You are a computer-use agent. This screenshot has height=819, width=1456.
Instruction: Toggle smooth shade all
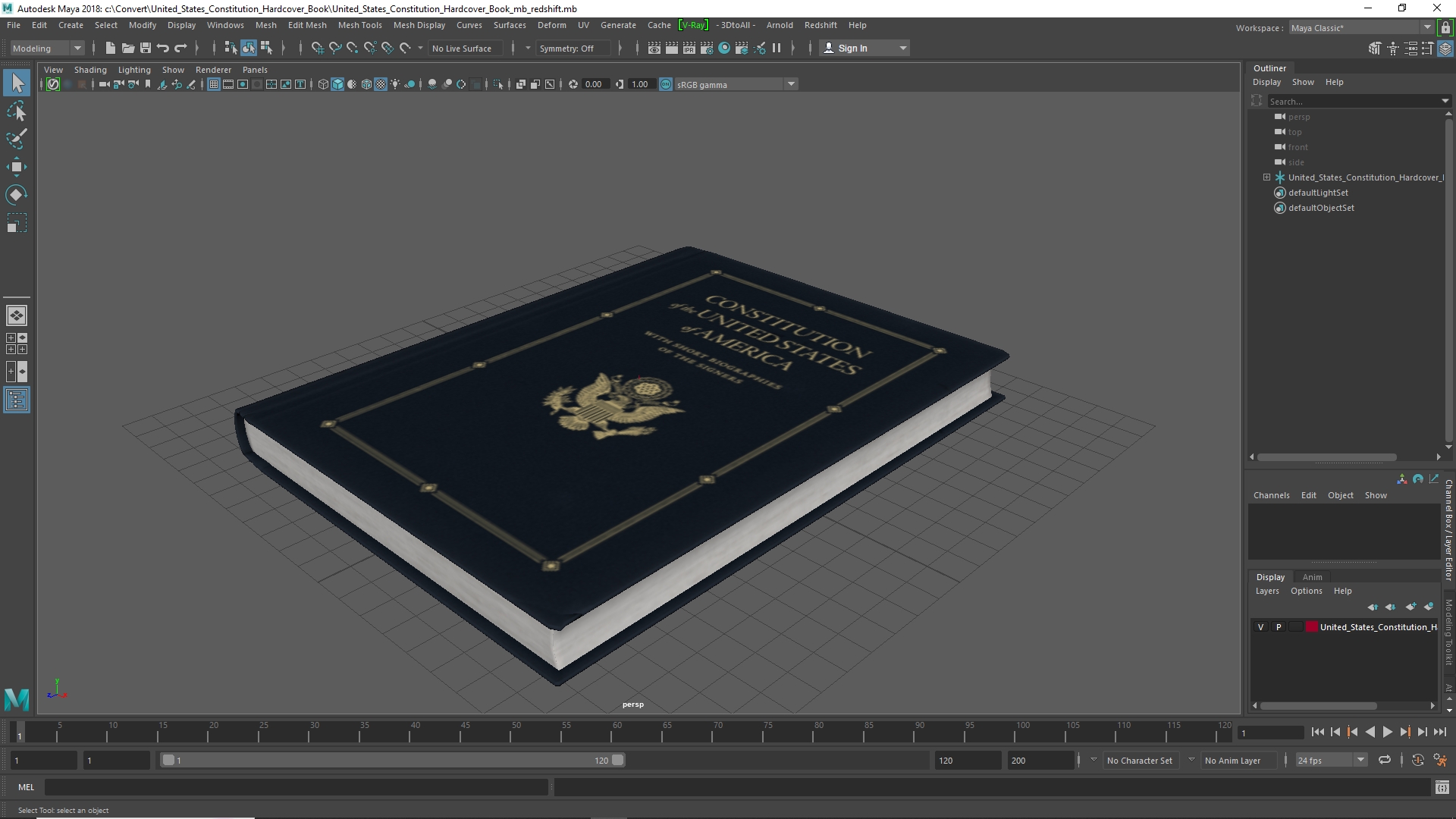pos(337,84)
